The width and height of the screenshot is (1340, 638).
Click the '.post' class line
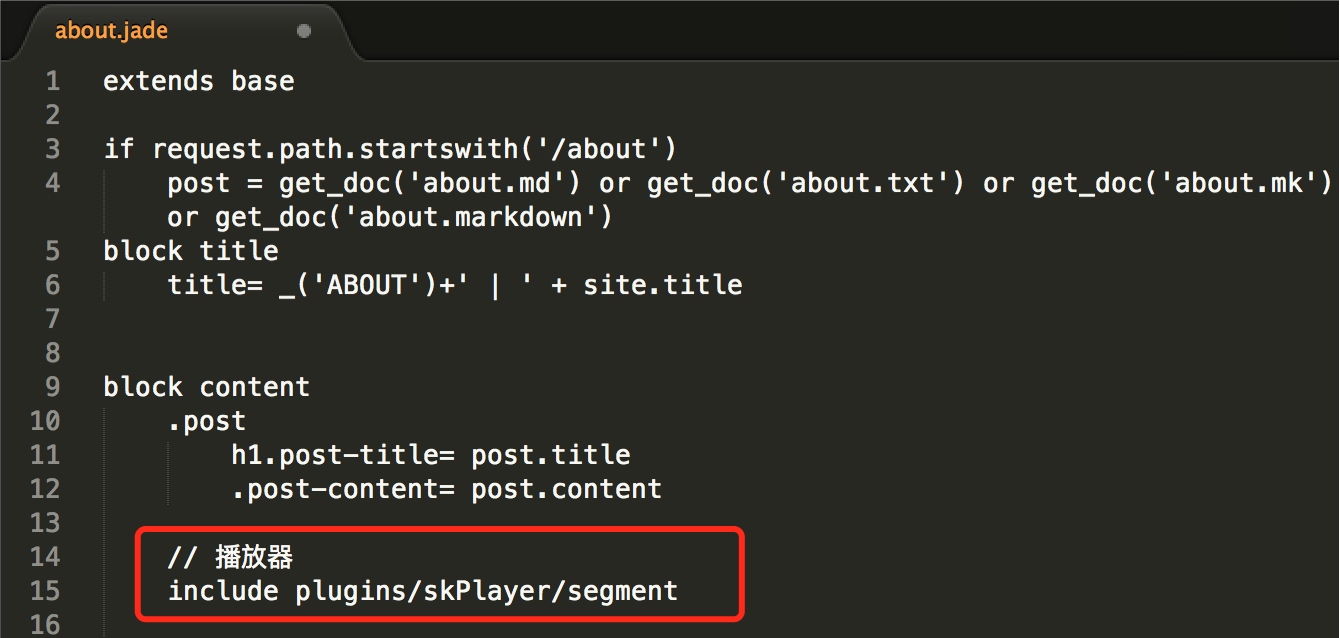[206, 421]
